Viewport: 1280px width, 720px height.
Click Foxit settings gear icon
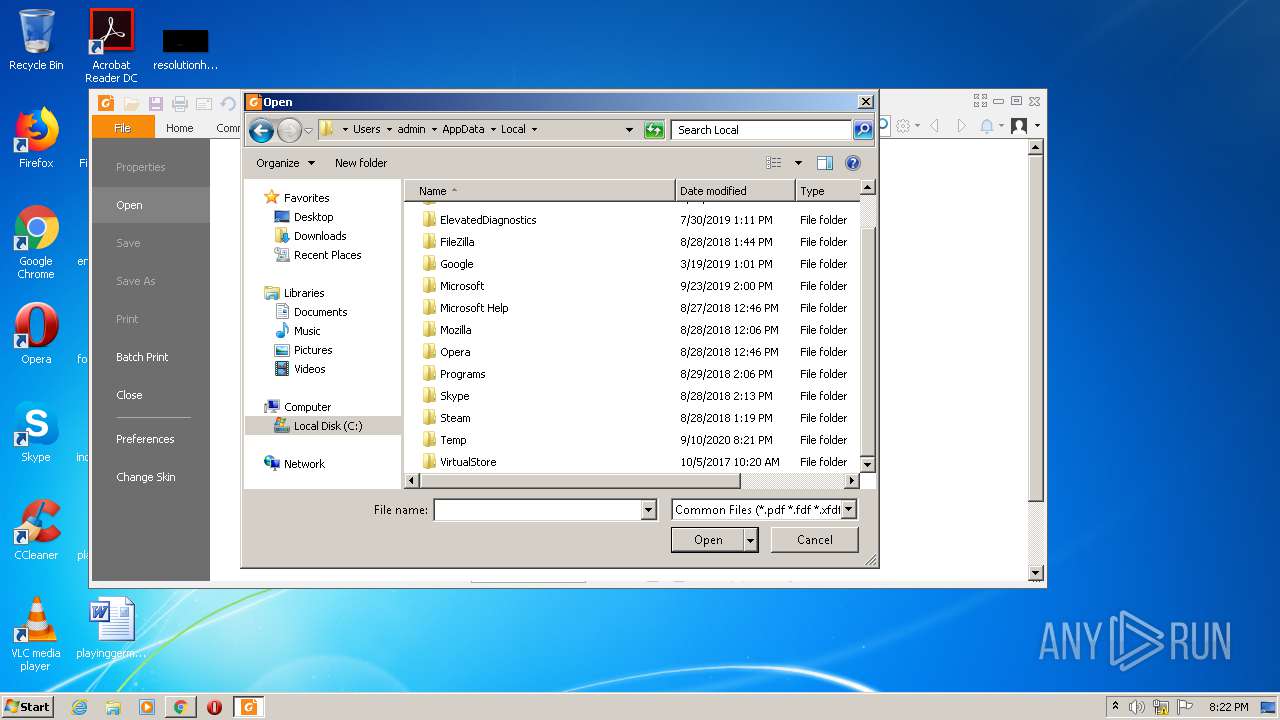903,126
